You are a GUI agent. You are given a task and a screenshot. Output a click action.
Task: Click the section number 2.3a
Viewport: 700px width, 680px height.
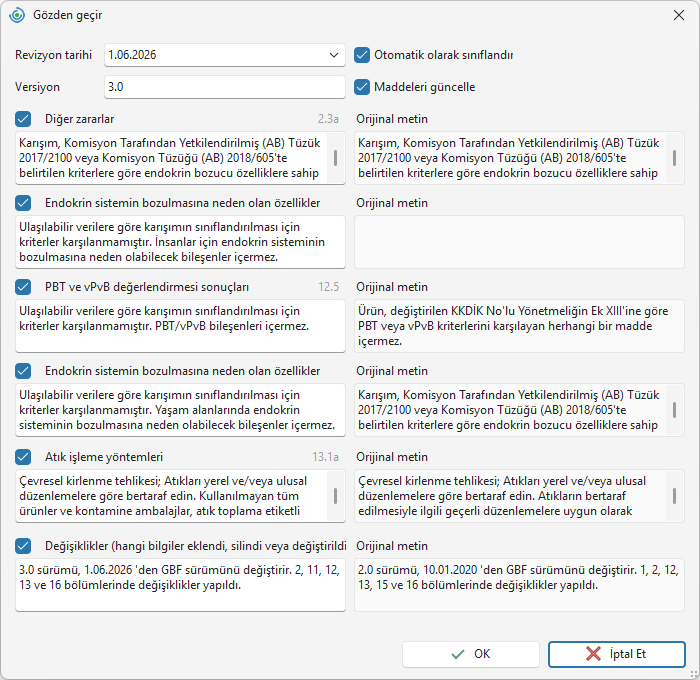[x=328, y=119]
